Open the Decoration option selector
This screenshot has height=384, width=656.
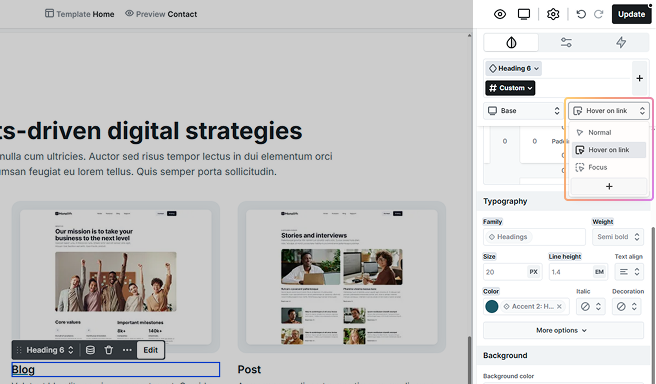pos(628,307)
